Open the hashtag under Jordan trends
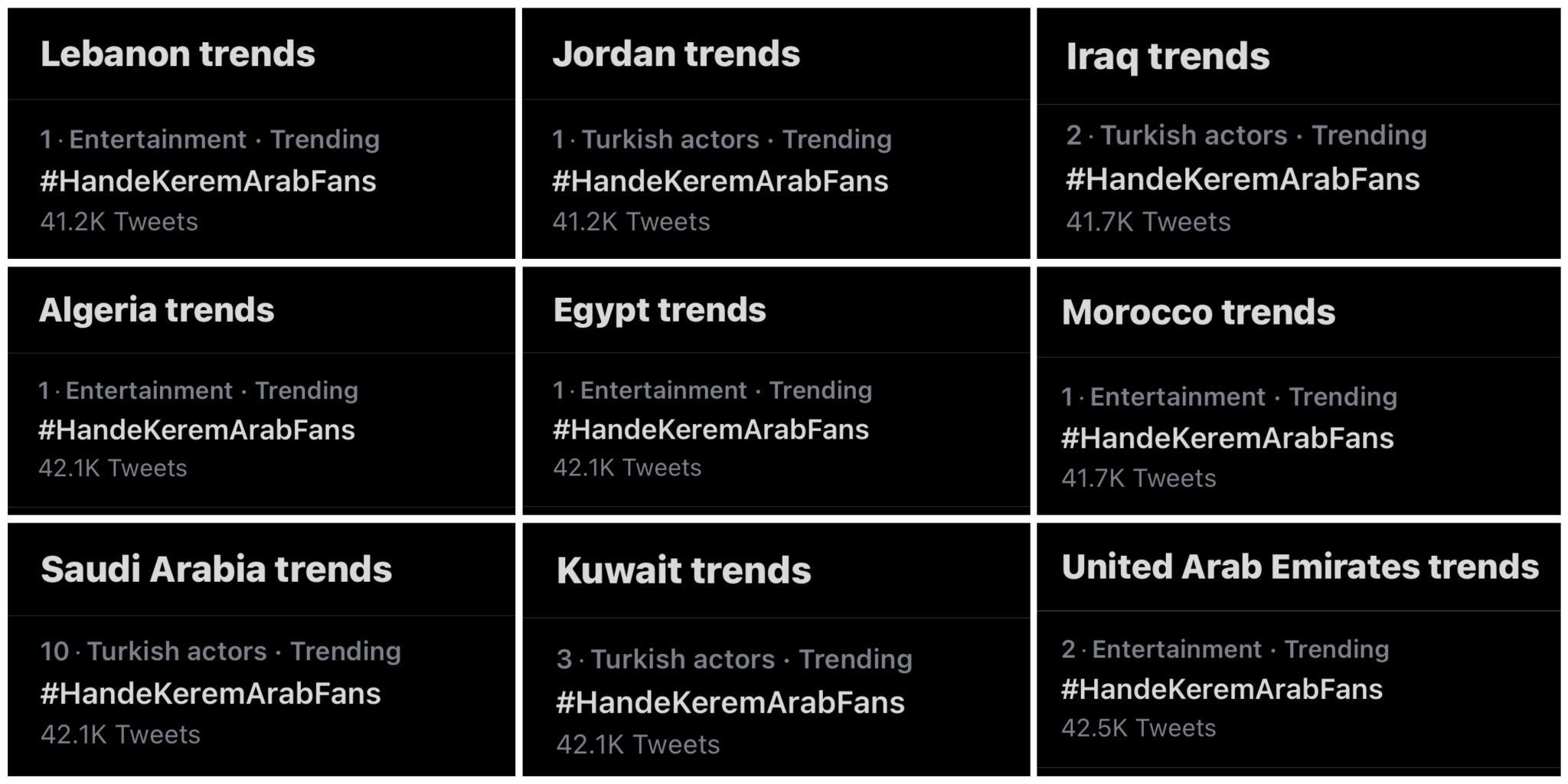This screenshot has height=784, width=1568. coord(720,181)
